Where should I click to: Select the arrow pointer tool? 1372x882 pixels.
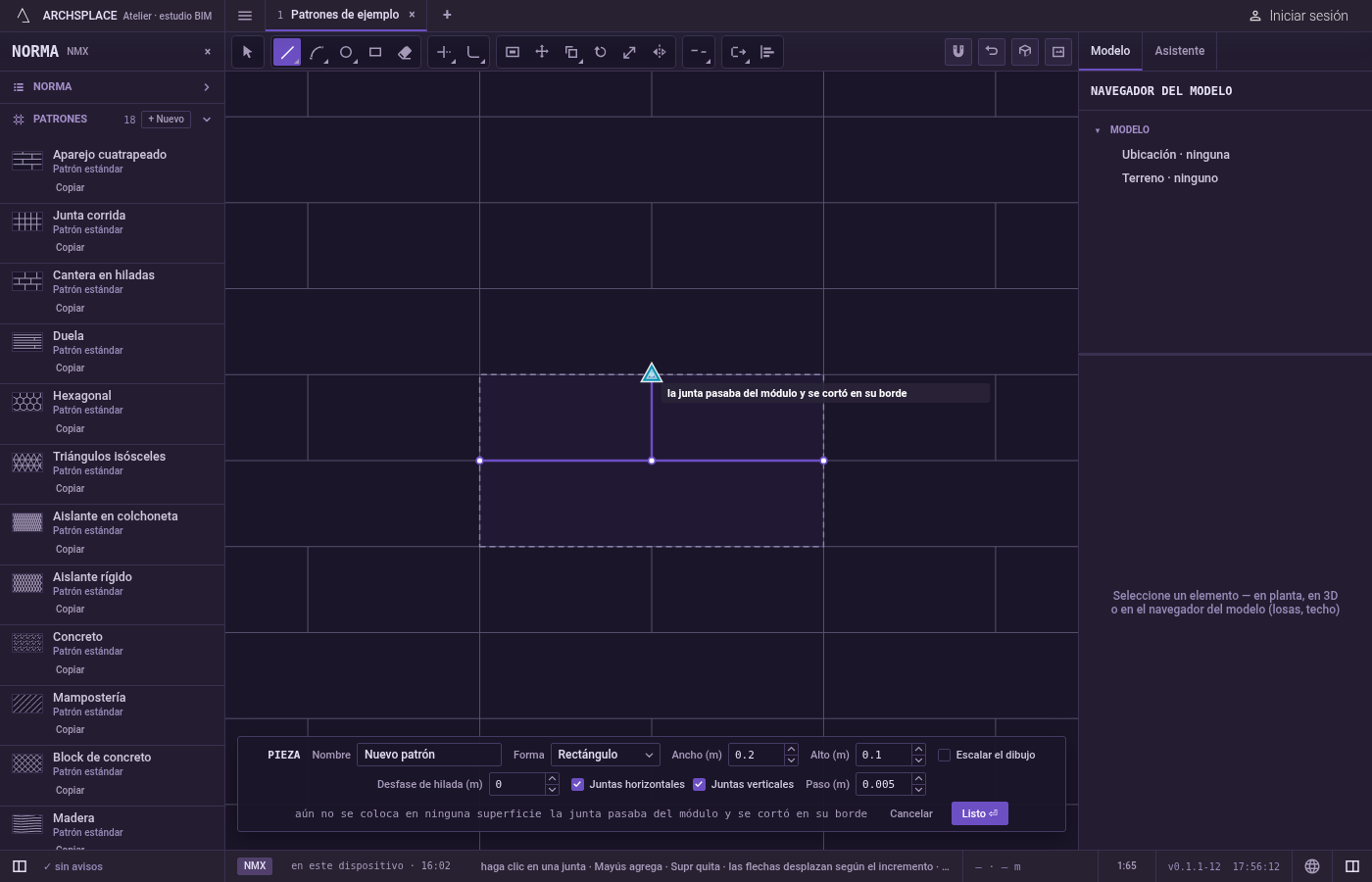coord(247,52)
